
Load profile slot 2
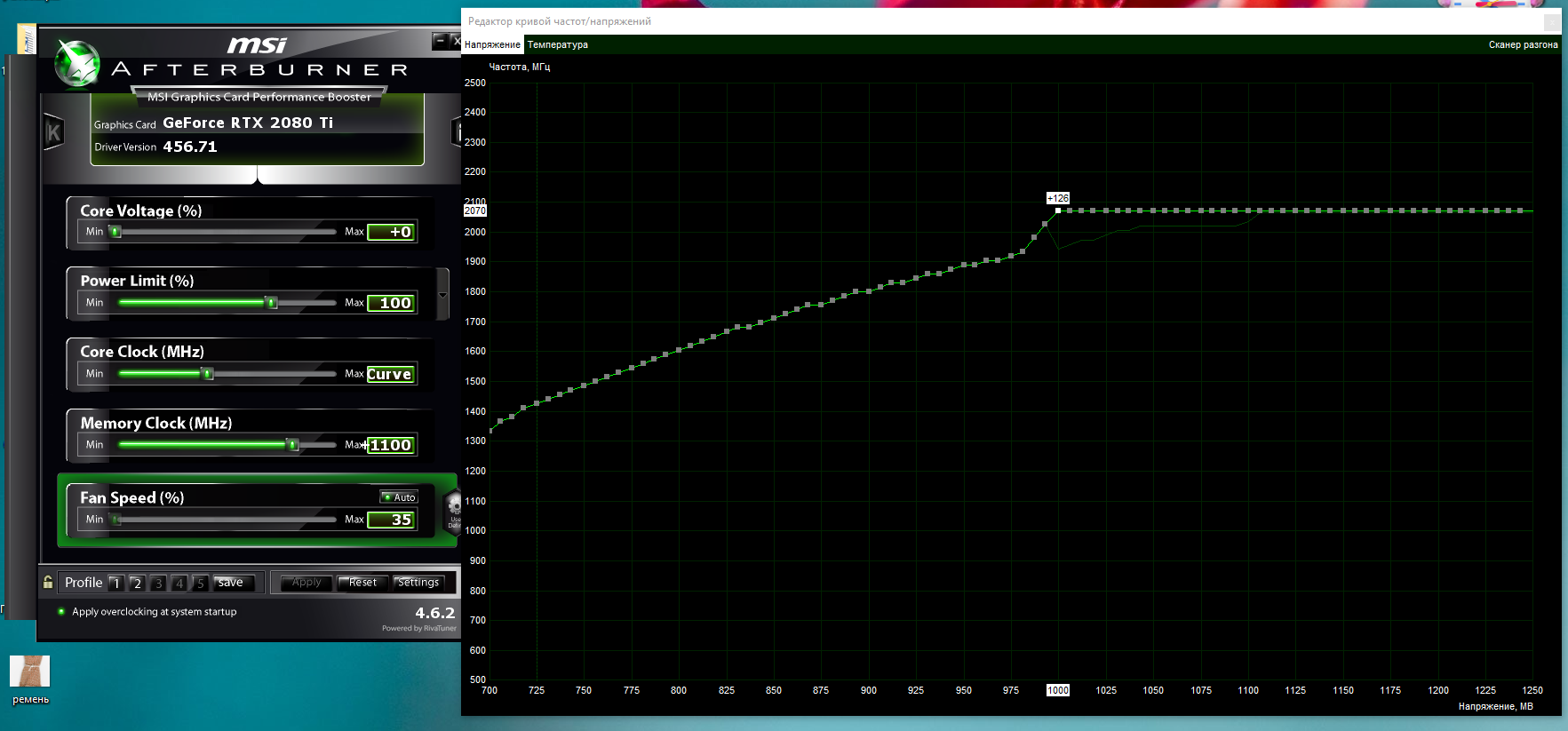coord(137,583)
